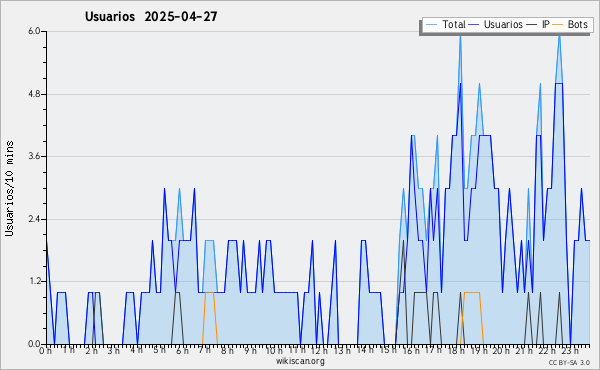Click the '22 h' x-axis tick label

546,351
